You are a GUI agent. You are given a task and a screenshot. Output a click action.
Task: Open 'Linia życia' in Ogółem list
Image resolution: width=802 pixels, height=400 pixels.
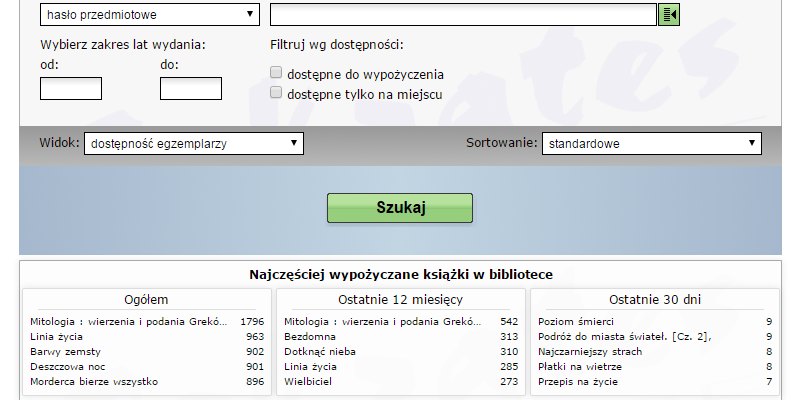[x=54, y=337]
